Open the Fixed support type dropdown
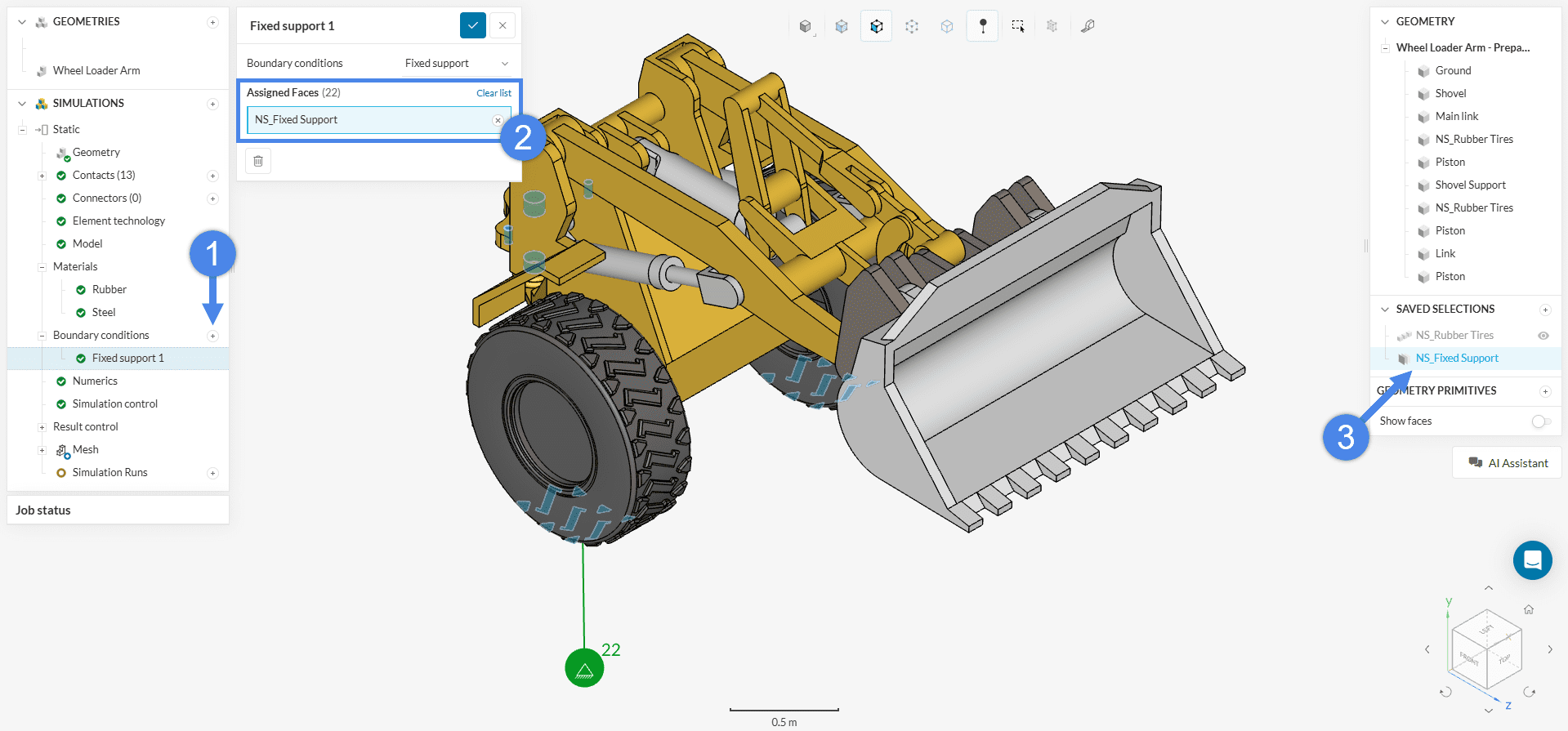Image resolution: width=1568 pixels, height=731 pixels. click(456, 64)
